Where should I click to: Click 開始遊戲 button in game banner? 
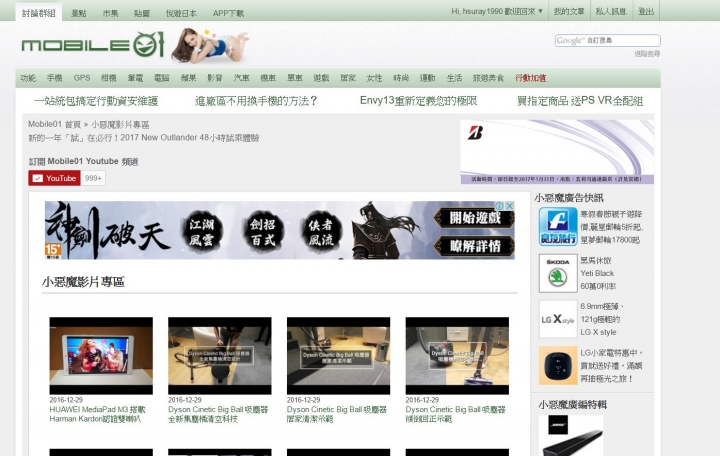pyautogui.click(x=475, y=218)
